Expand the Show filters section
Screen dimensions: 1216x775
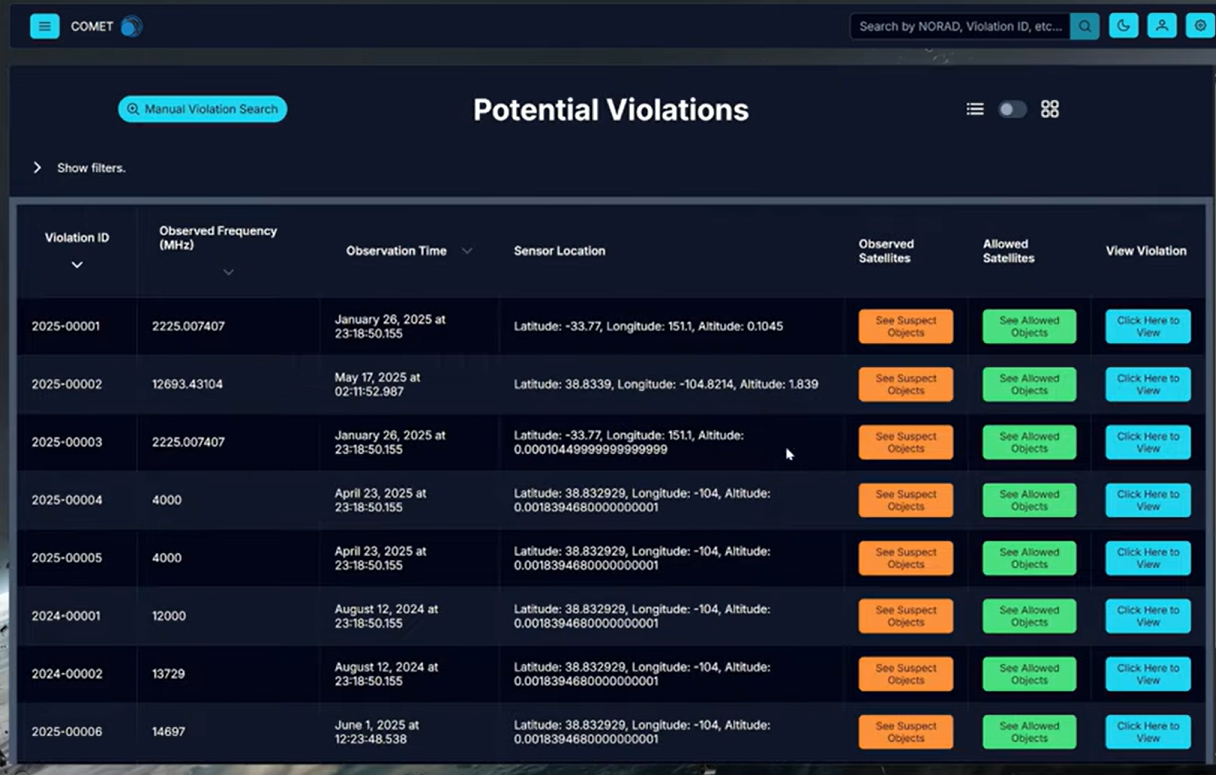coord(38,168)
